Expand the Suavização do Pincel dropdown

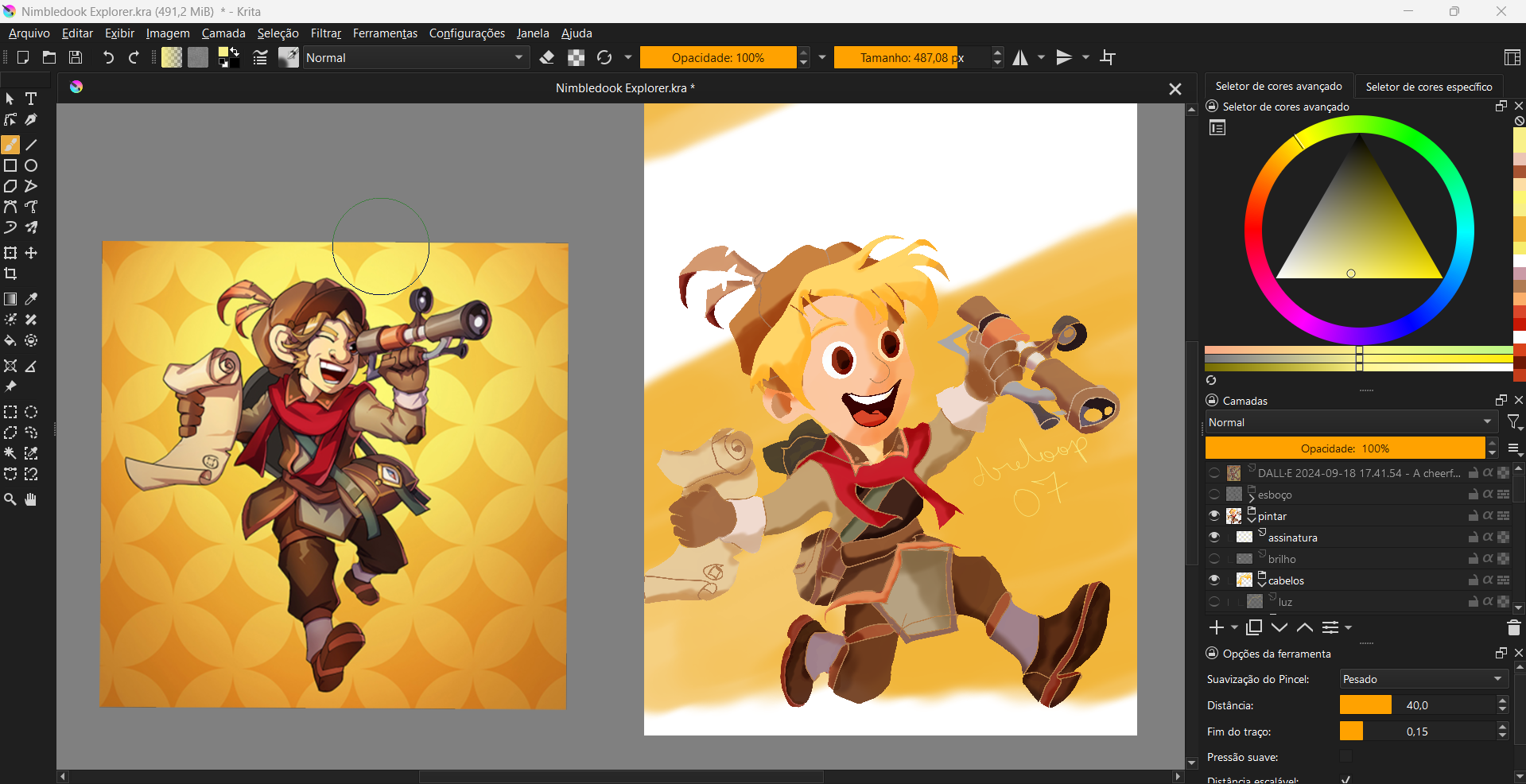(1422, 679)
